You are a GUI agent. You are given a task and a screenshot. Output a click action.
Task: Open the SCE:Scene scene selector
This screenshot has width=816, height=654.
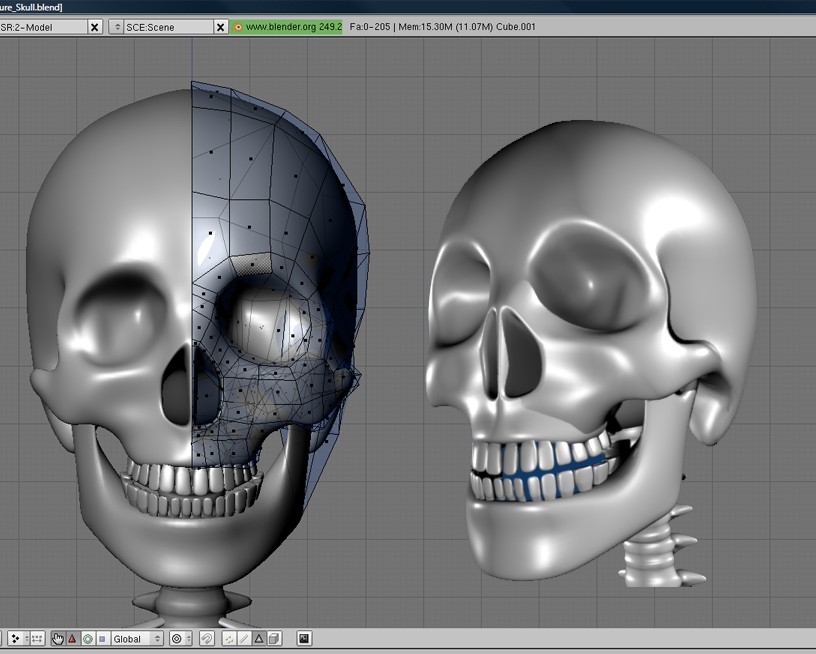click(x=170, y=27)
